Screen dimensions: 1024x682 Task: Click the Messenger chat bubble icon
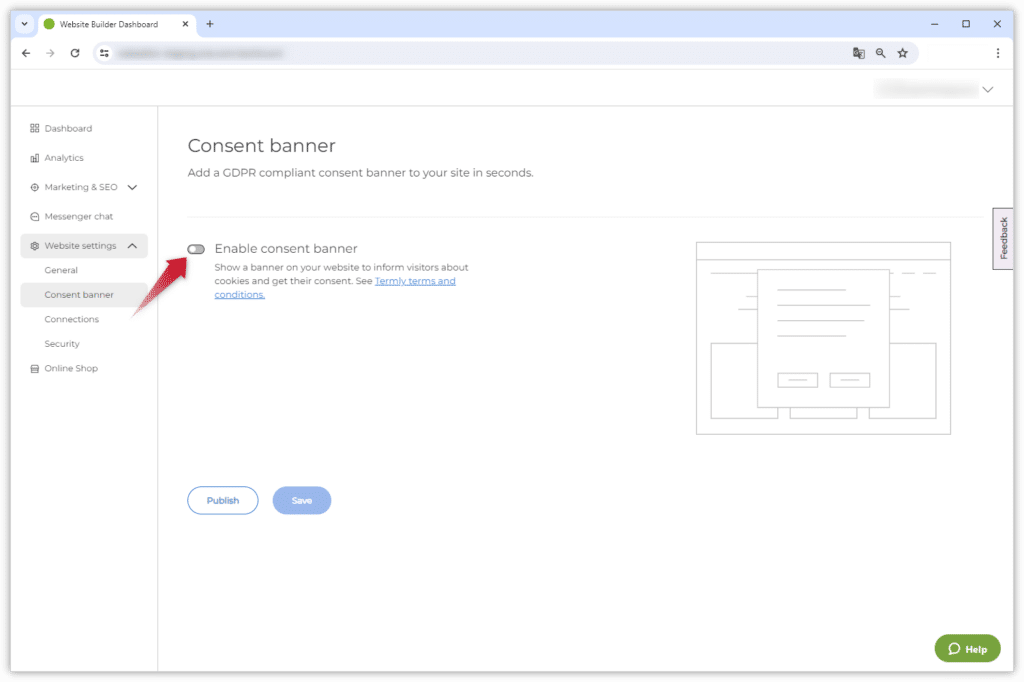pyautogui.click(x=35, y=216)
